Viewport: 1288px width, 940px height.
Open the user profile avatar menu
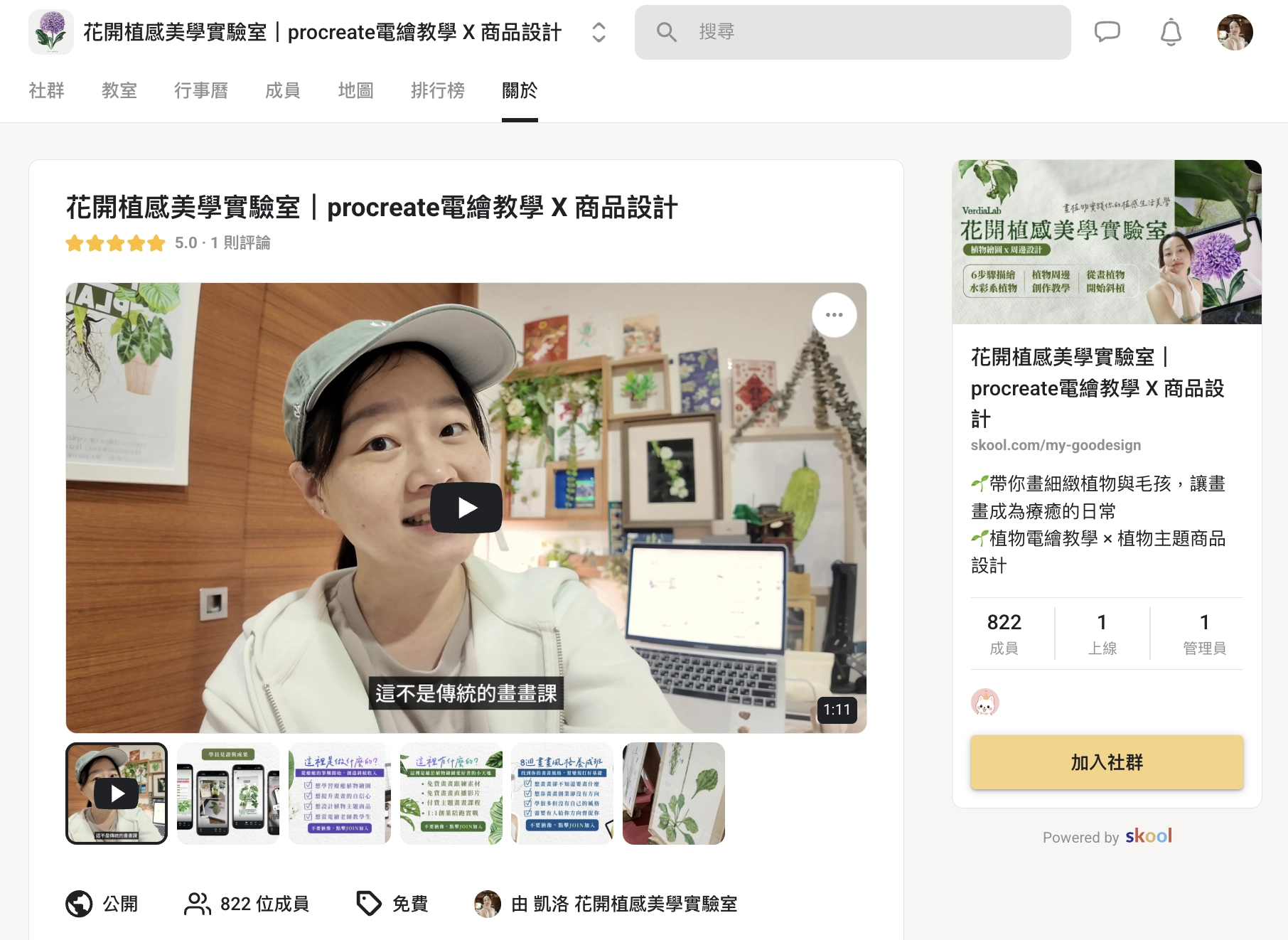tap(1235, 32)
